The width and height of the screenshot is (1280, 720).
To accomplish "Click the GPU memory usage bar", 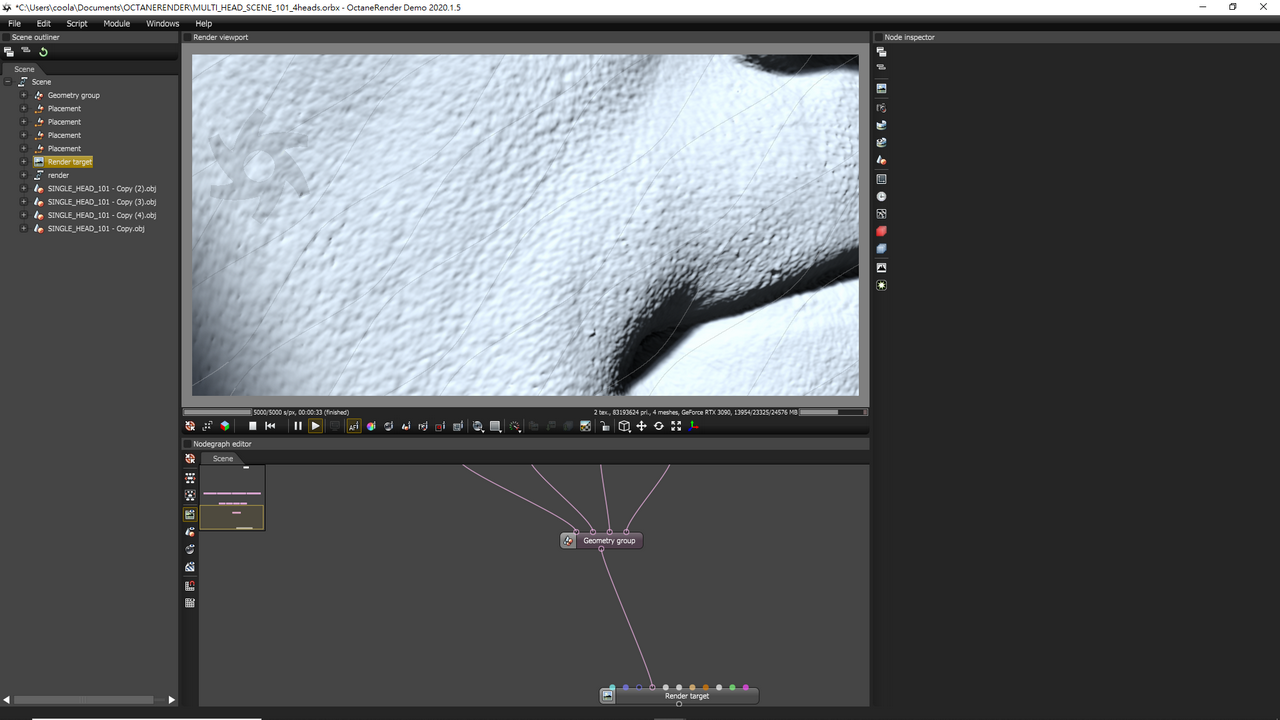I will (832, 412).
